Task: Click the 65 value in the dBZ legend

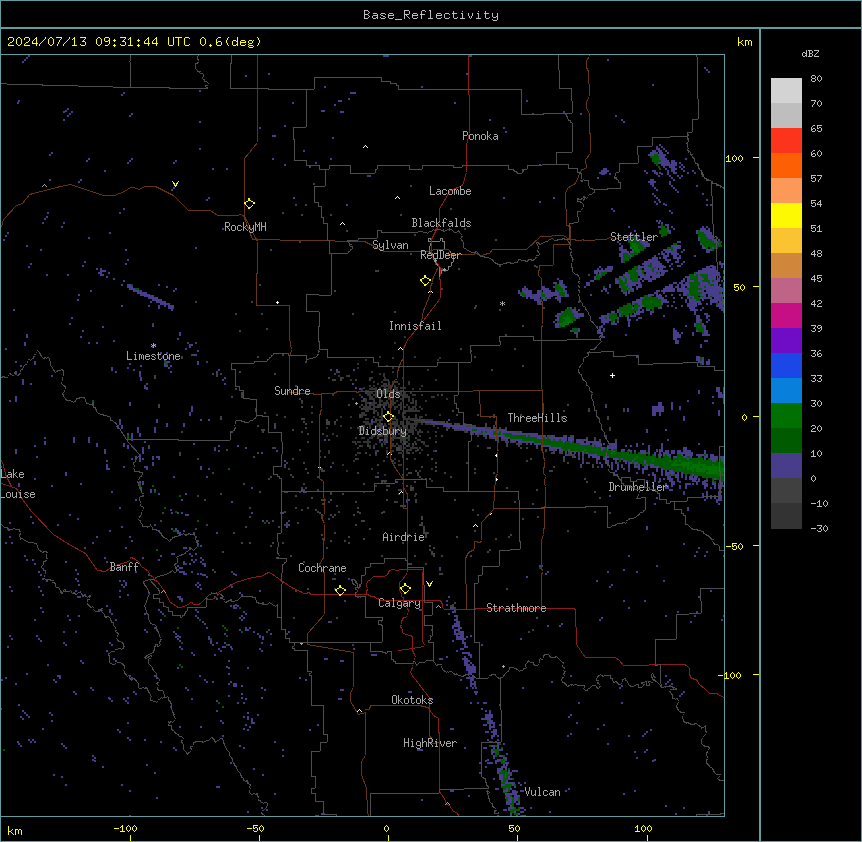Action: 816,129
